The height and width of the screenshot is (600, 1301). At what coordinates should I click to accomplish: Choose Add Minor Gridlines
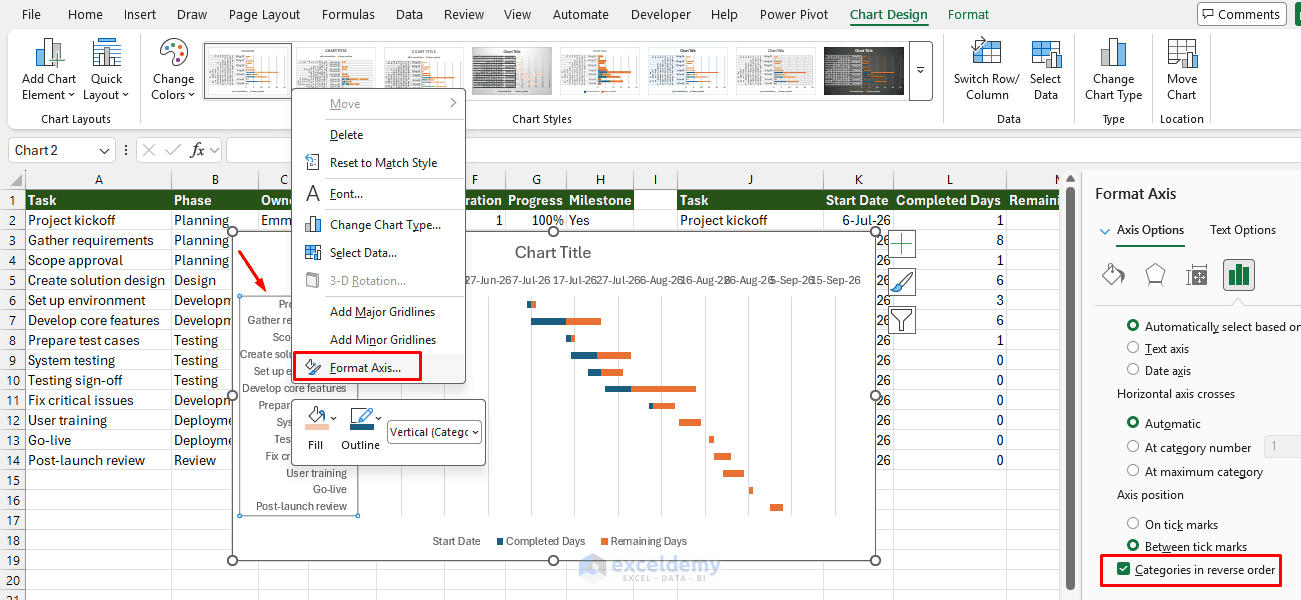tap(379, 339)
